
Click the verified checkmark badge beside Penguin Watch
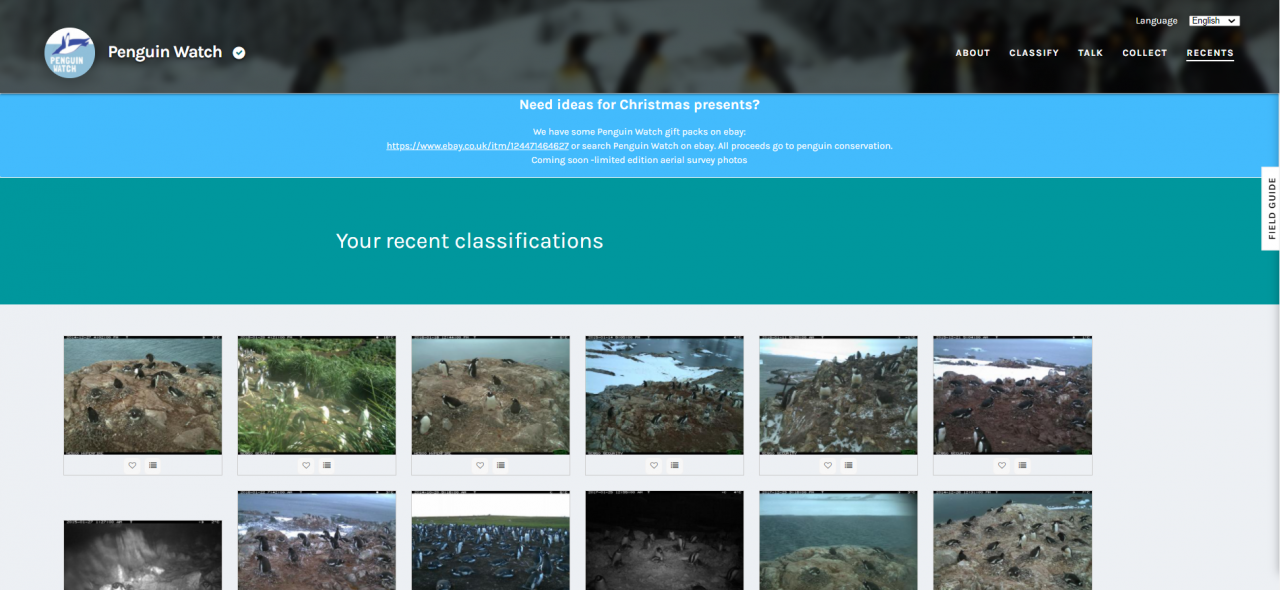click(239, 53)
